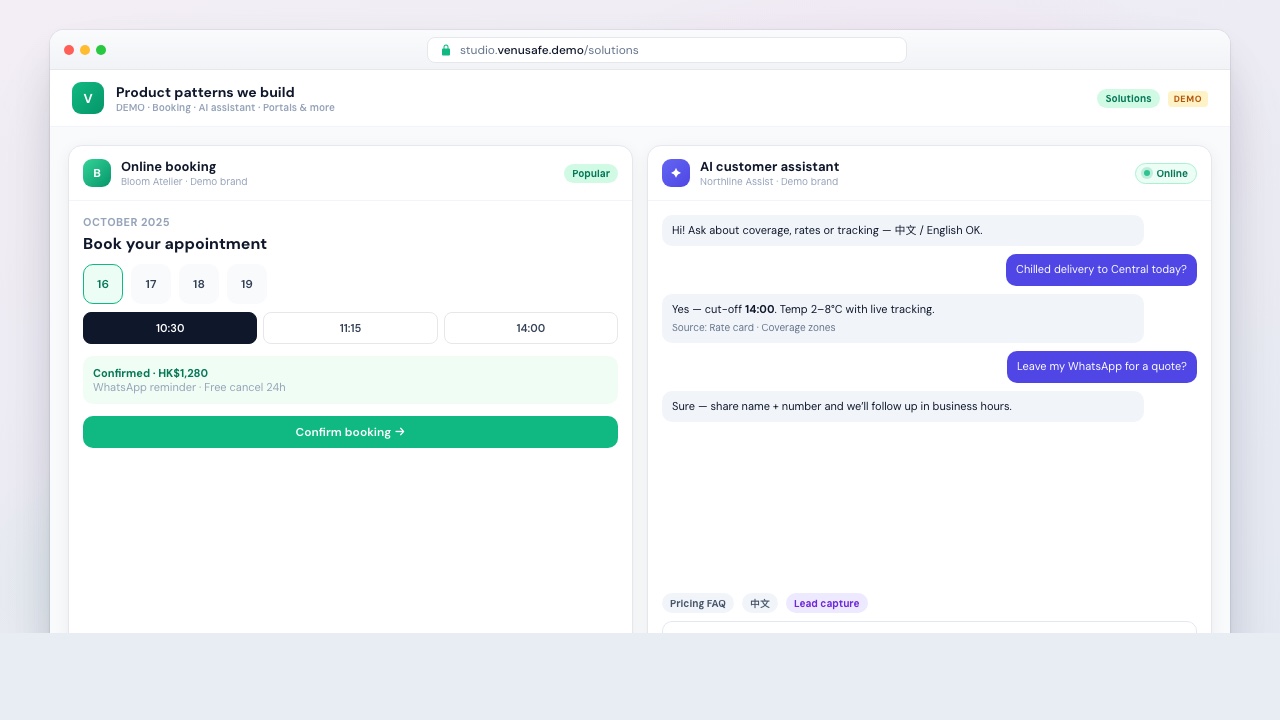Click the 'Source: Rate card · Coverage zones' text
This screenshot has height=720, width=1280.
coord(754,328)
